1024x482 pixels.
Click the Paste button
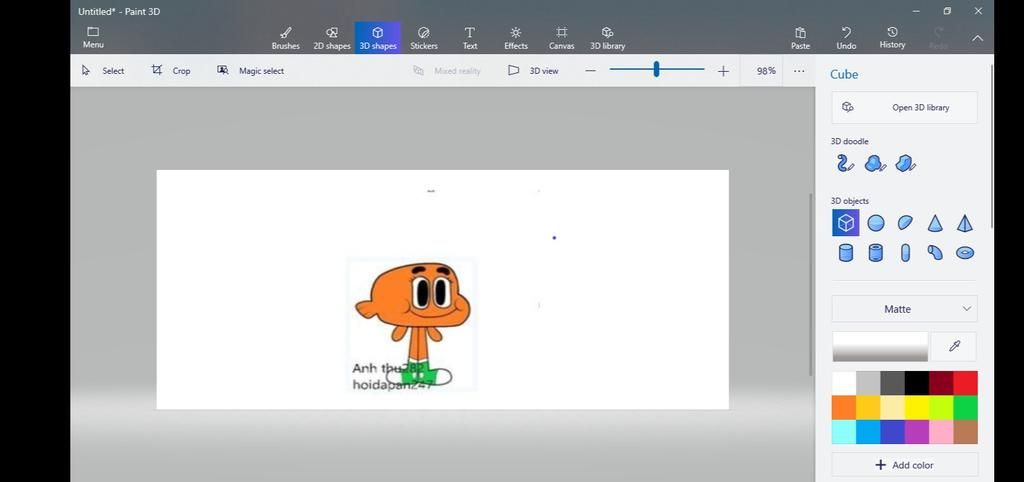coord(800,38)
